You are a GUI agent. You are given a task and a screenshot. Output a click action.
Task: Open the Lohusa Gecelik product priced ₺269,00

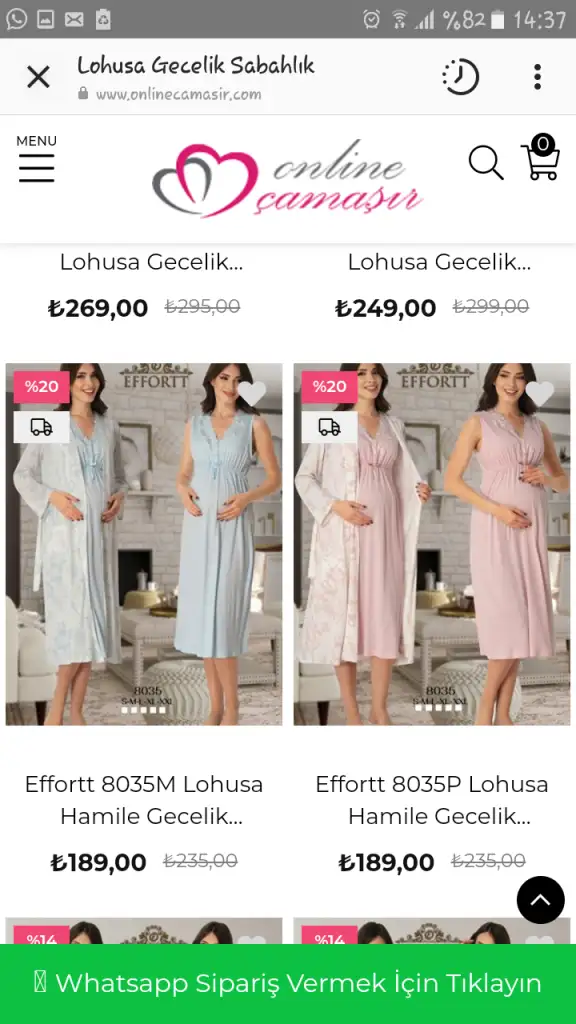point(151,262)
